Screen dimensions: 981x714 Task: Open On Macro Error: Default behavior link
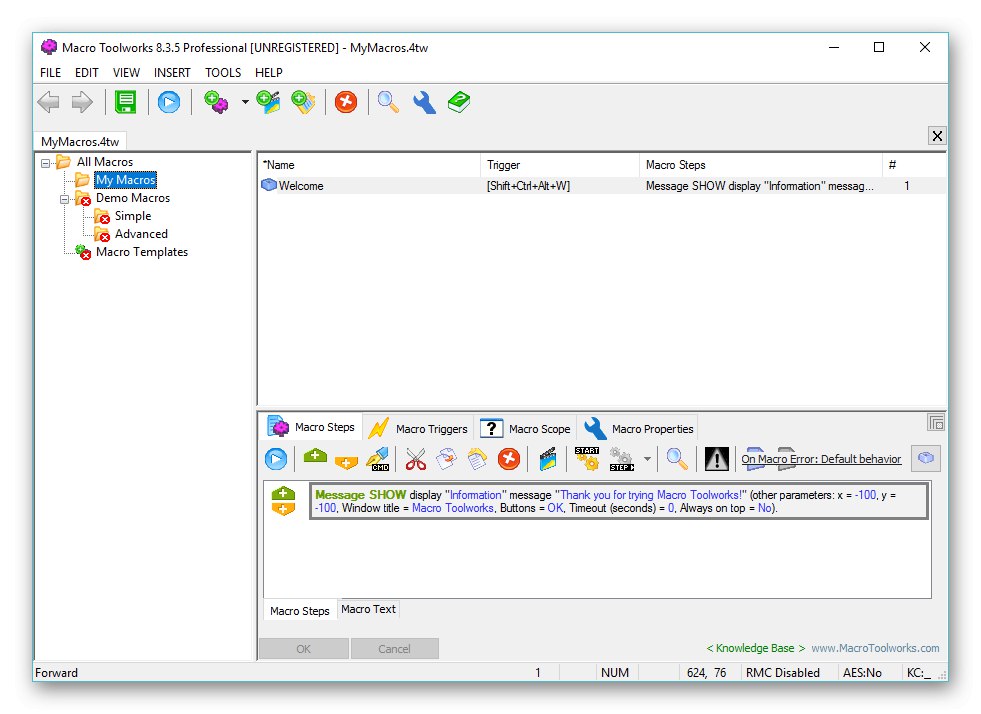point(821,459)
